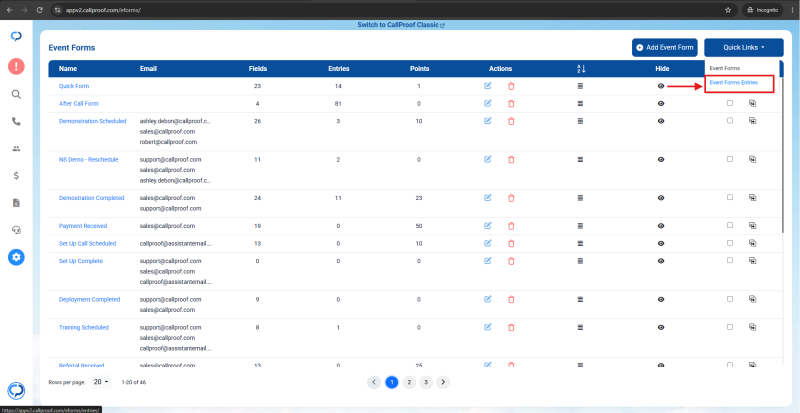Duplicate the Demonstration Scheduled form
Viewport: 800px width, 413px height.
[x=752, y=121]
